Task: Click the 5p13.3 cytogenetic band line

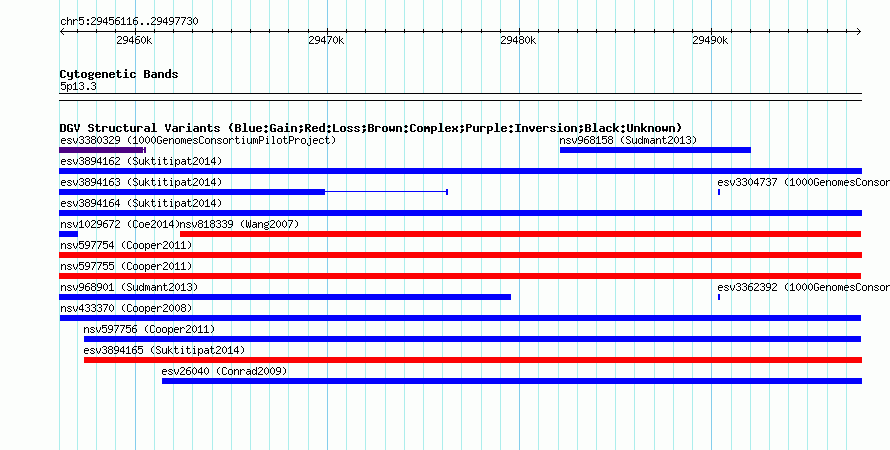Action: 460,97
